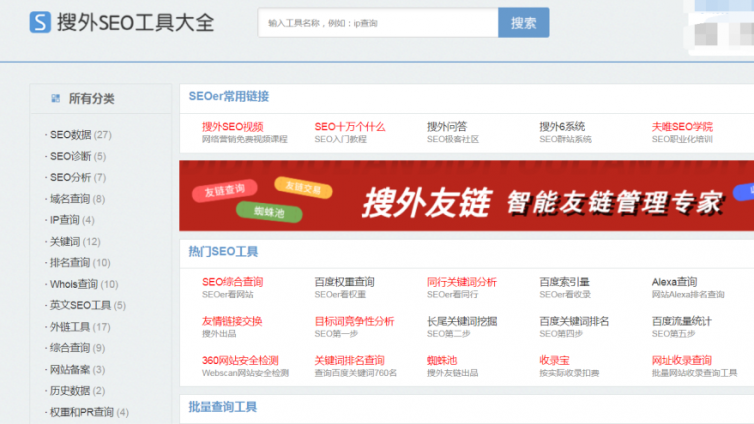Open the 友情链接交换 tool

pos(232,321)
